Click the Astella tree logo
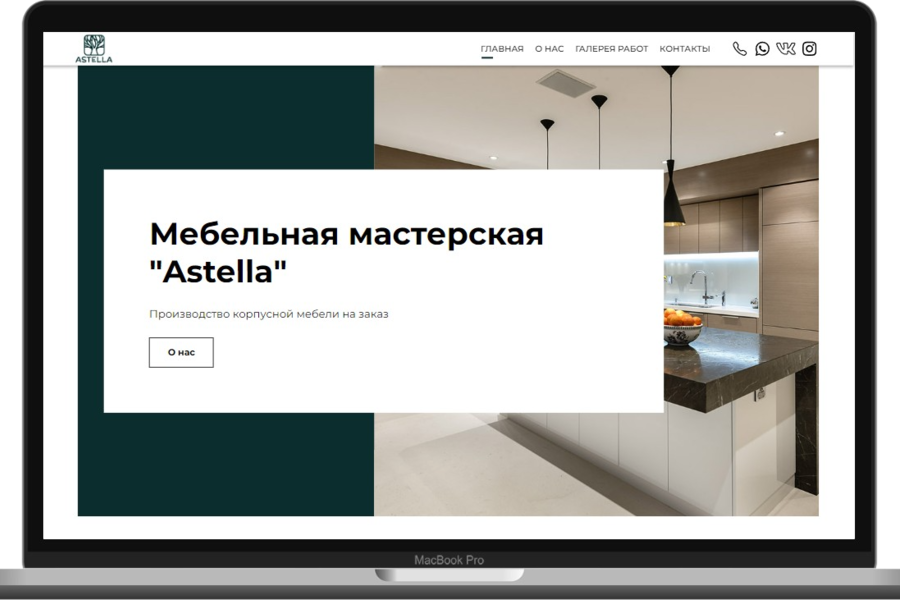The image size is (900, 600). click(96, 42)
